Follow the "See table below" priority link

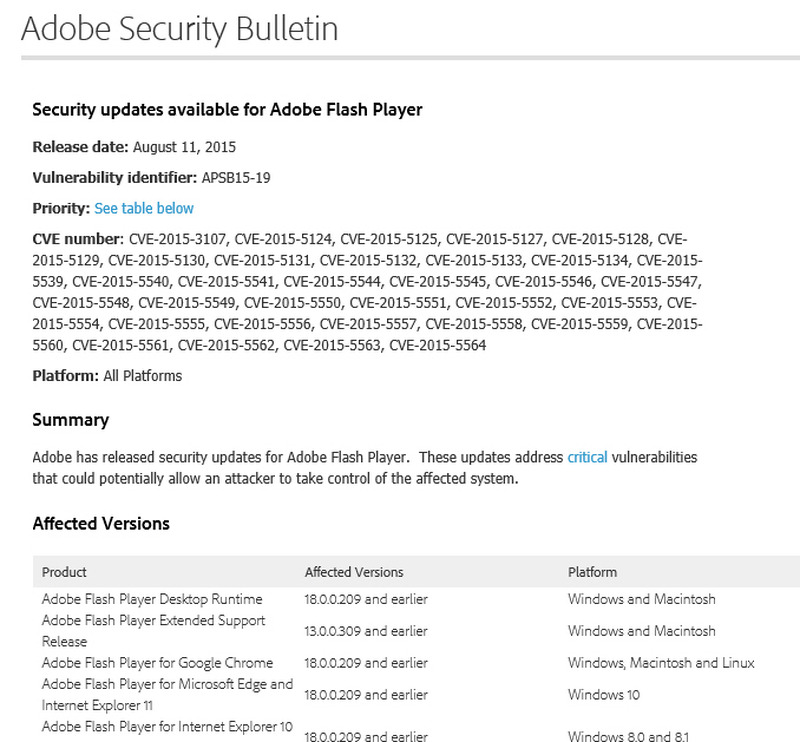[x=144, y=208]
